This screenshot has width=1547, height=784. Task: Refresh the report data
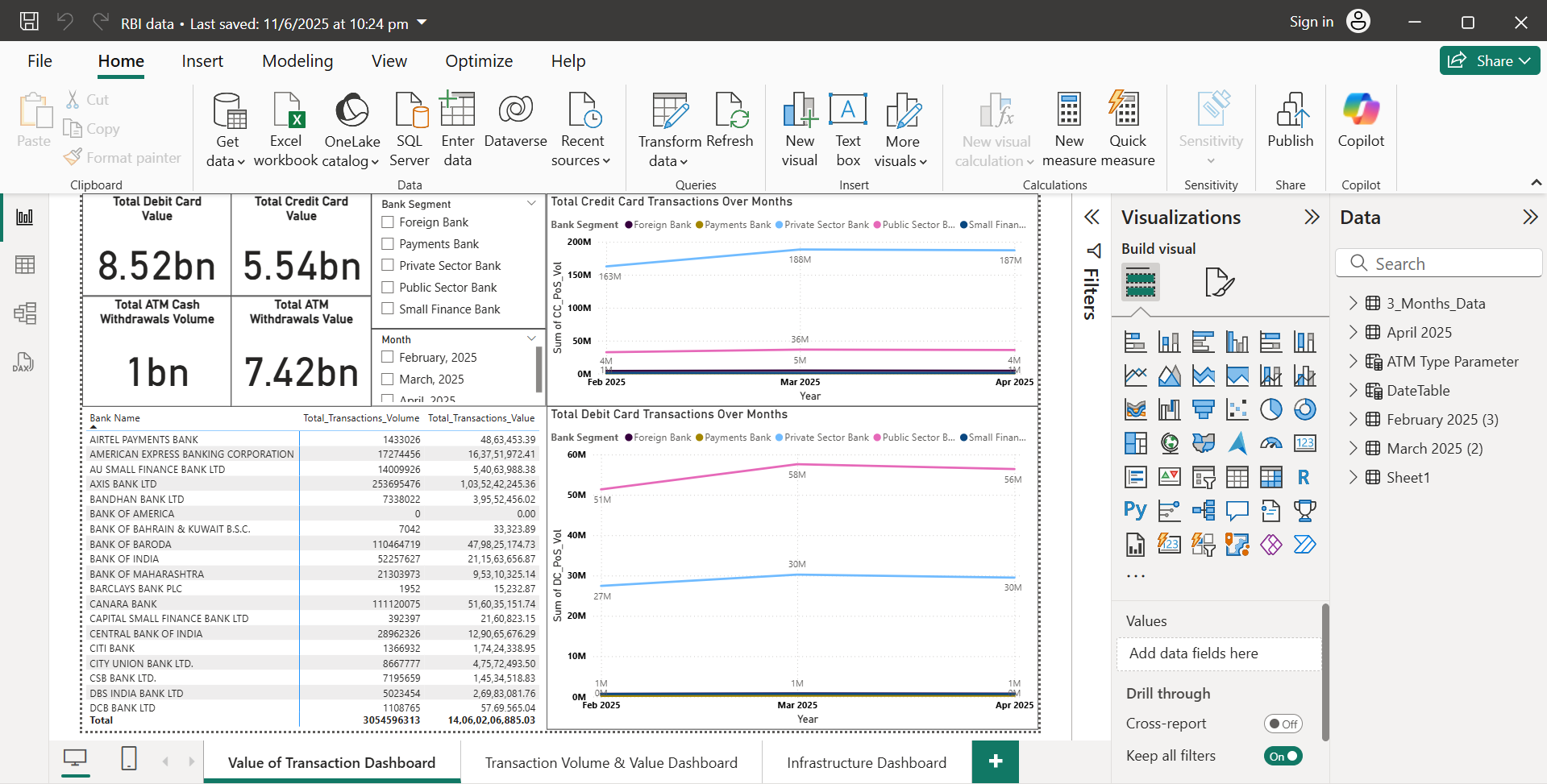tap(730, 121)
